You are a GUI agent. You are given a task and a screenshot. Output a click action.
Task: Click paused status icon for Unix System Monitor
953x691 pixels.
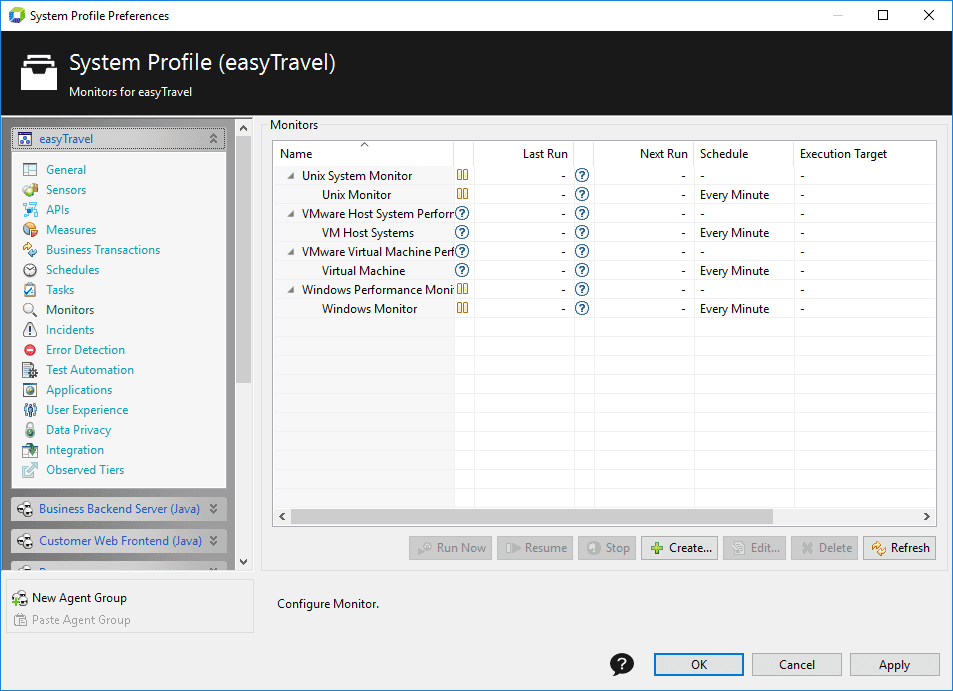[463, 175]
